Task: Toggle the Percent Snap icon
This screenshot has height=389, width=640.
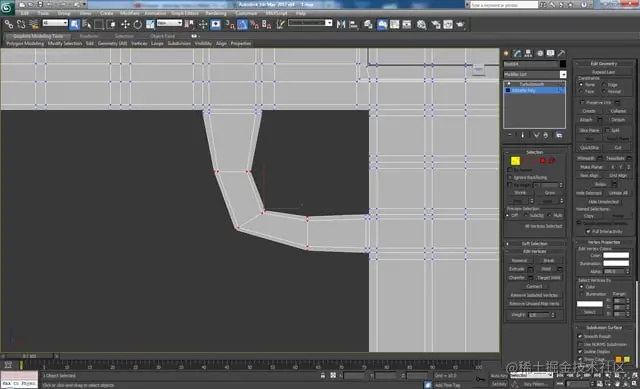Action: click(x=254, y=24)
